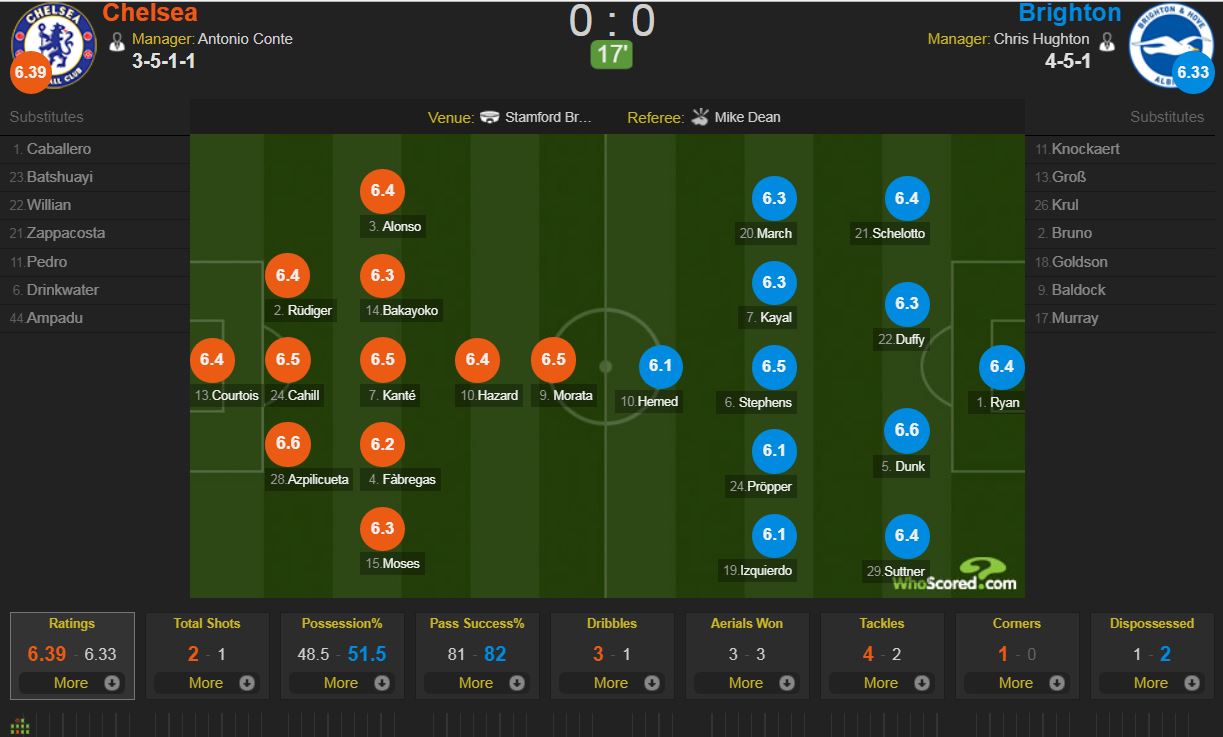Image resolution: width=1223 pixels, height=737 pixels.
Task: Click the whistle icon beside Referee
Action: pos(699,117)
